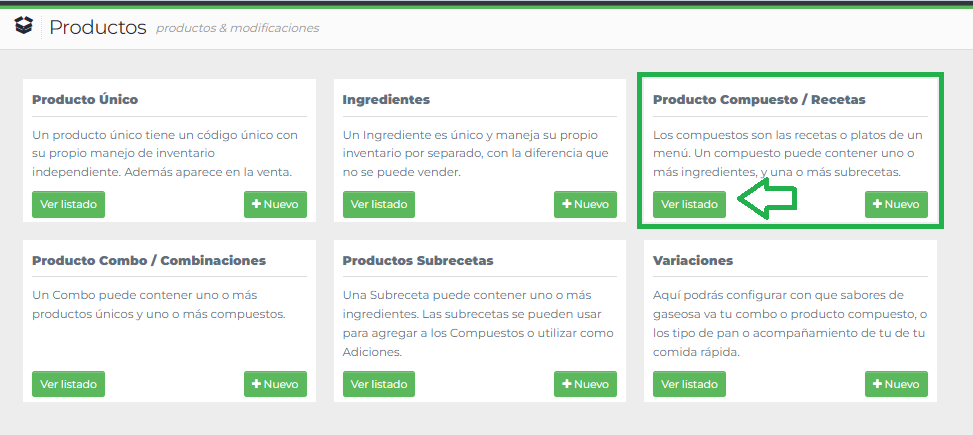The image size is (973, 435).
Task: Add Nuevo in Variaciones card
Action: pos(896,384)
